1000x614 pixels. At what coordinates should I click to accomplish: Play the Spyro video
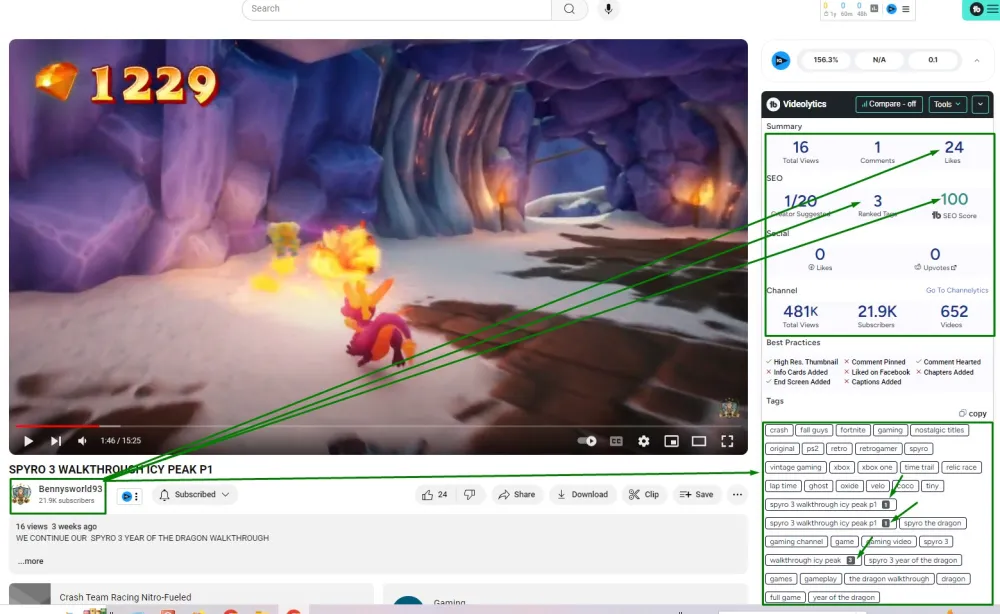click(28, 441)
